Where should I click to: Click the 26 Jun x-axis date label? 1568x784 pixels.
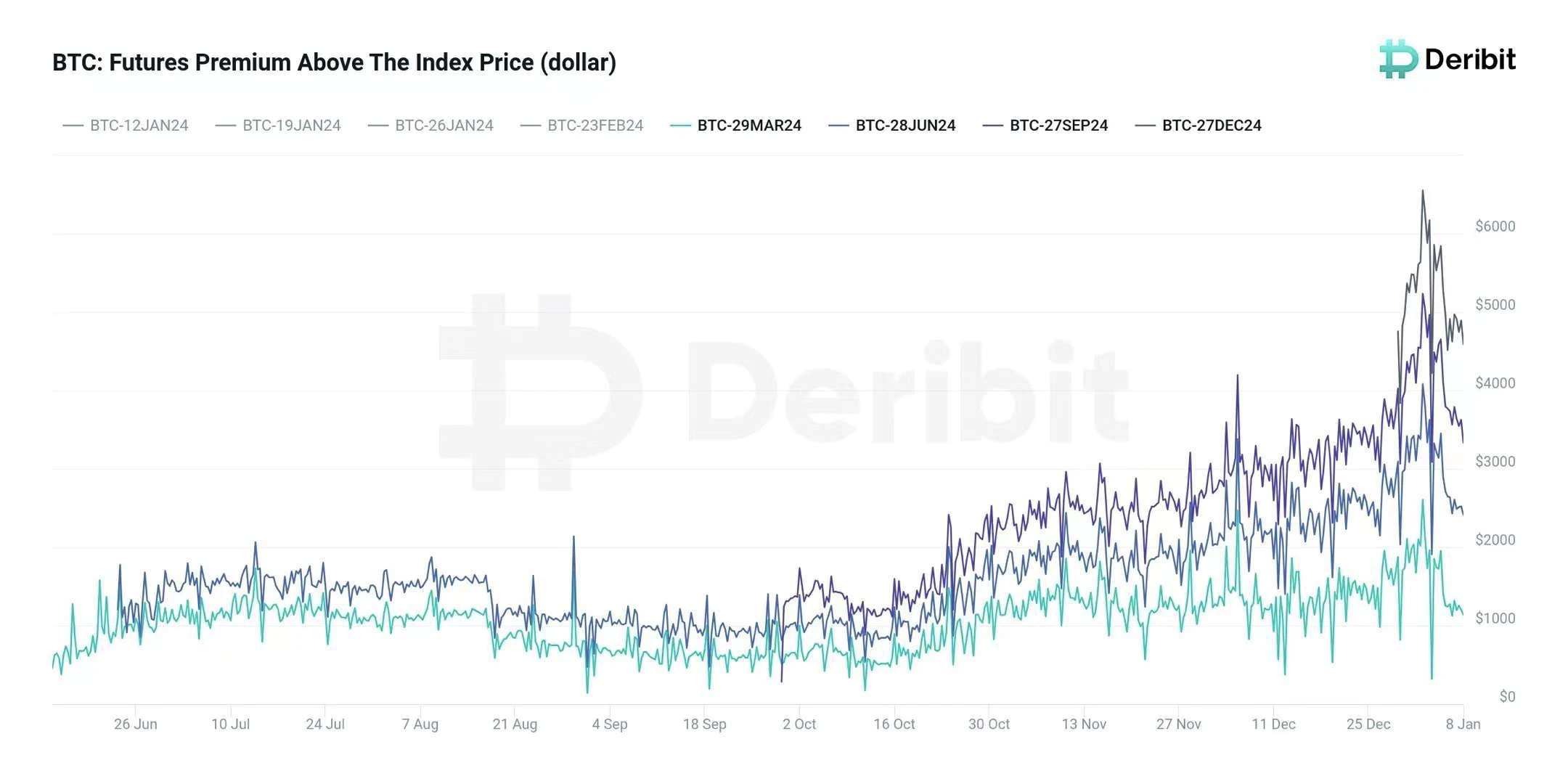click(x=135, y=724)
